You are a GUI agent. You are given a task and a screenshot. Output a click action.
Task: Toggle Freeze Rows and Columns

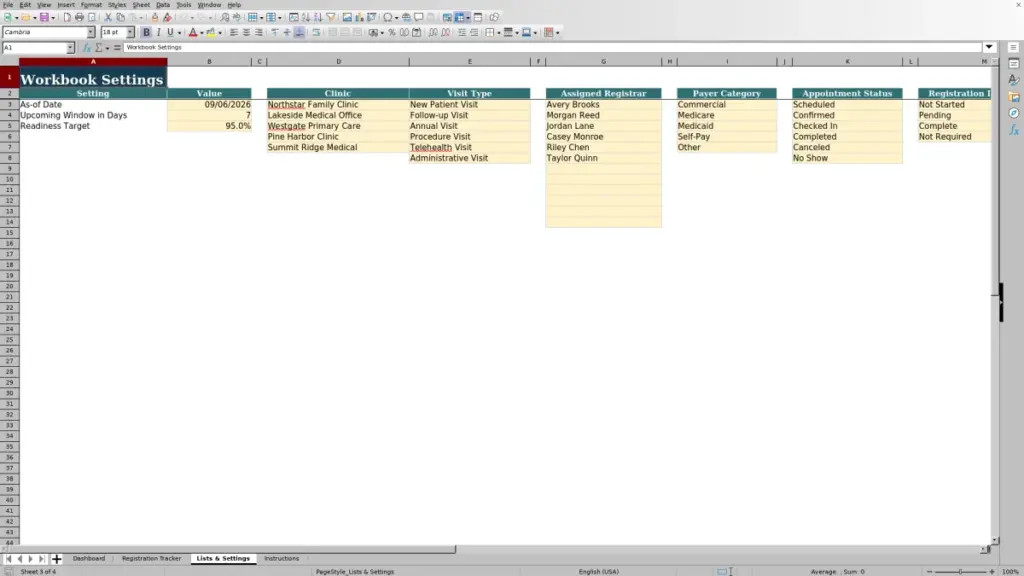coord(460,18)
